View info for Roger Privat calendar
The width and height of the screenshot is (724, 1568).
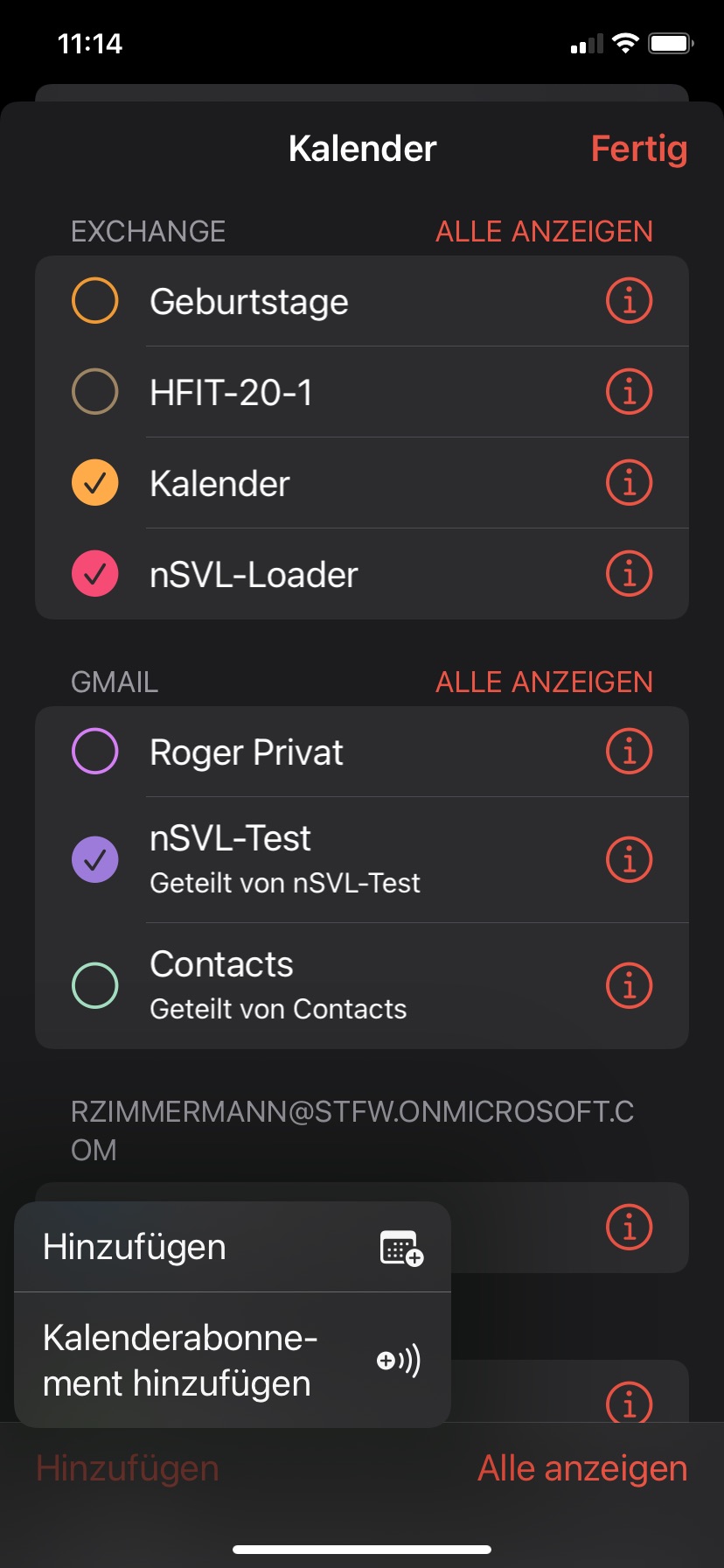tap(629, 752)
